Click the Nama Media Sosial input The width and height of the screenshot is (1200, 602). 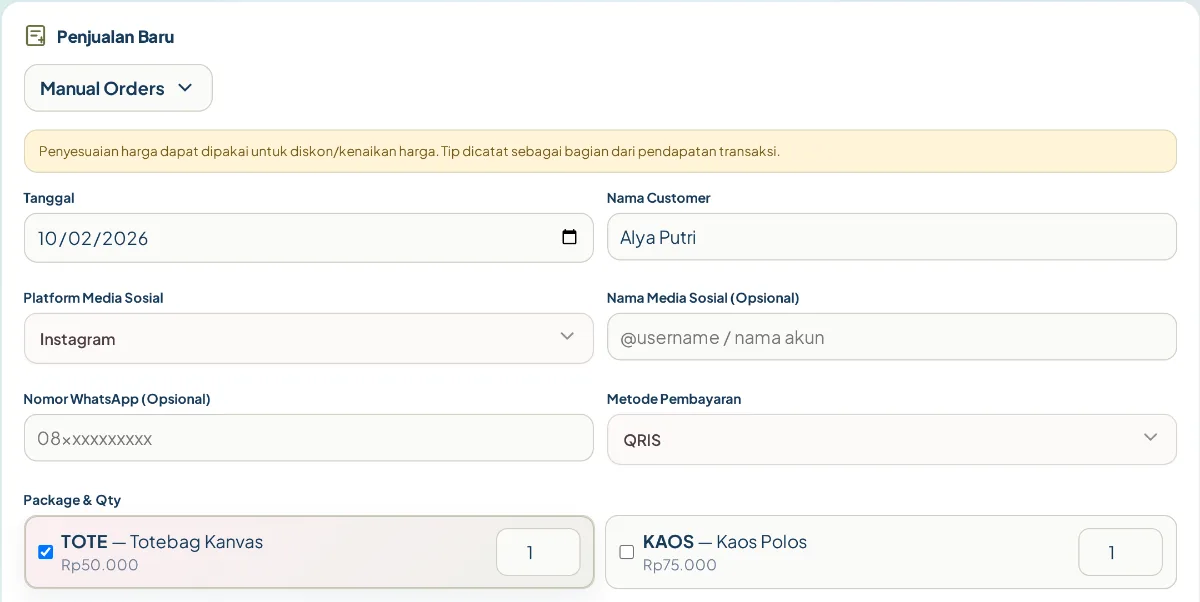[891, 337]
